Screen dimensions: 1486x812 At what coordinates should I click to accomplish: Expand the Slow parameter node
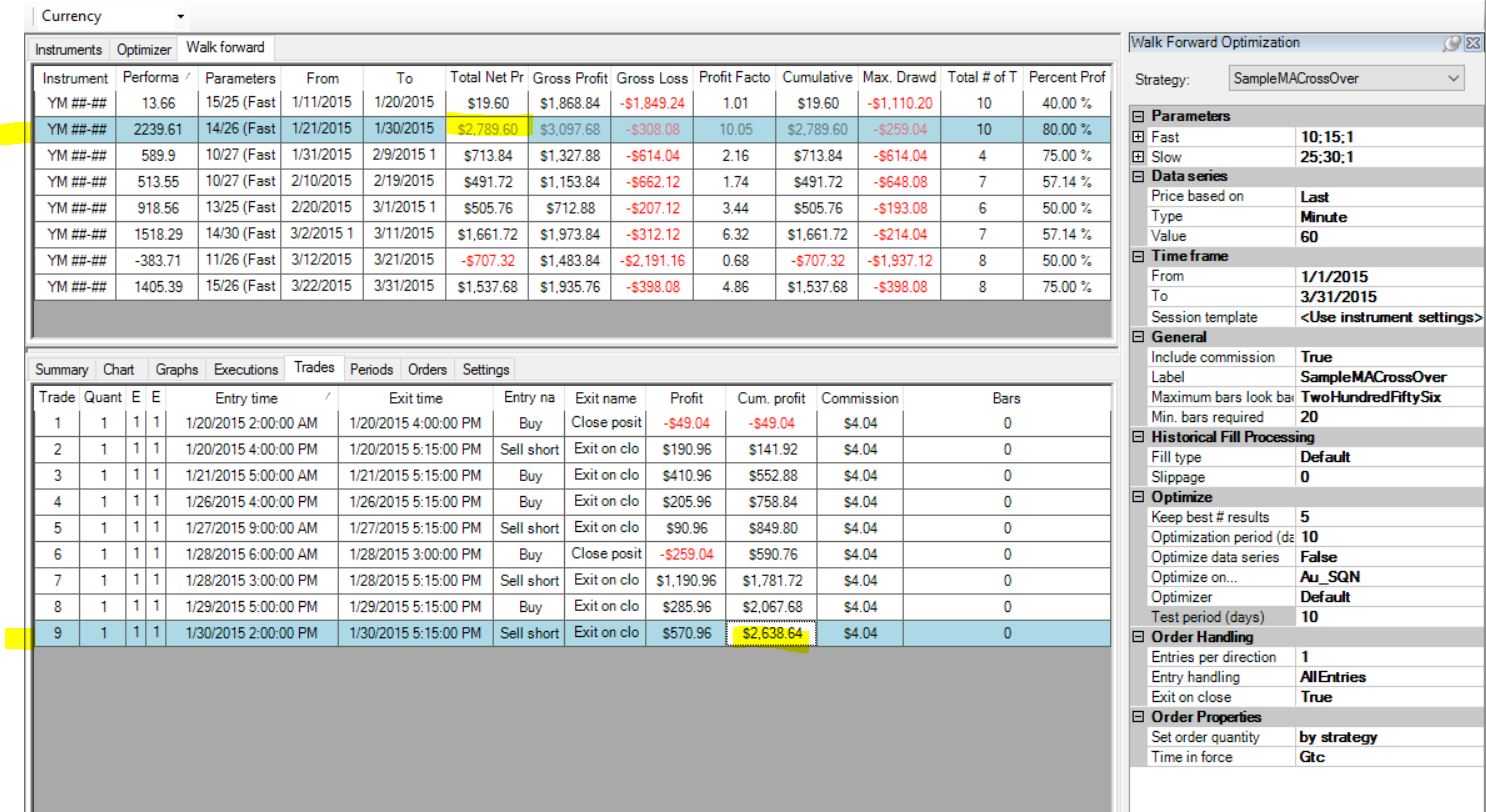1138,156
